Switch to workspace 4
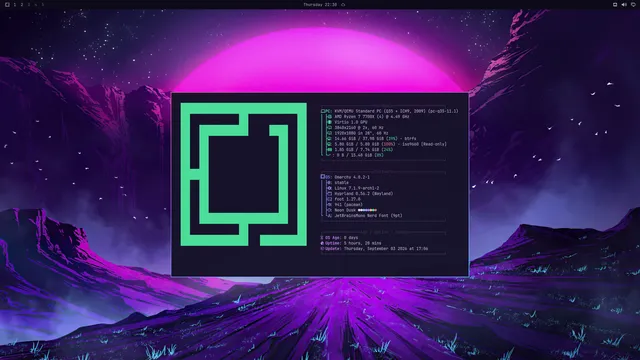 (x=36, y=4)
